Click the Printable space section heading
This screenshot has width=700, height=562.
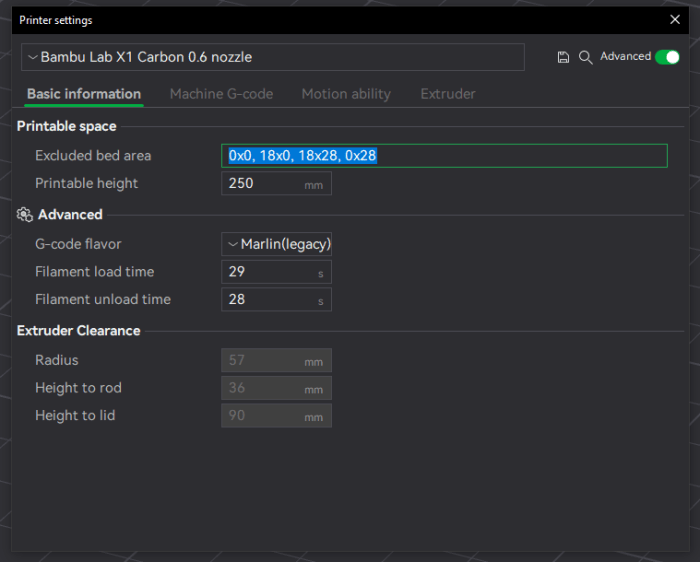[67, 126]
